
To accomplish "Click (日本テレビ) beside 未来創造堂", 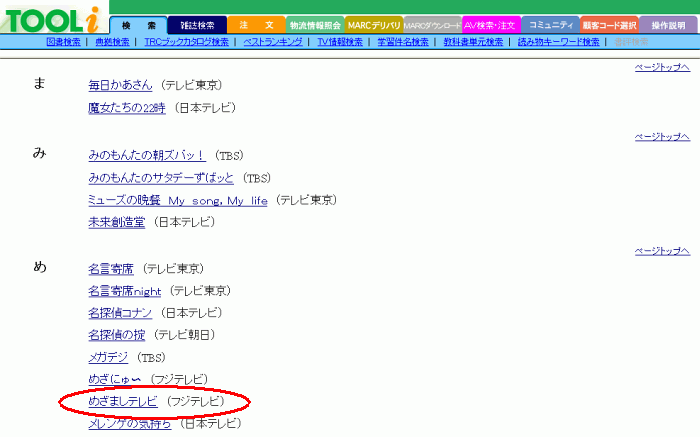I will click(185, 222).
